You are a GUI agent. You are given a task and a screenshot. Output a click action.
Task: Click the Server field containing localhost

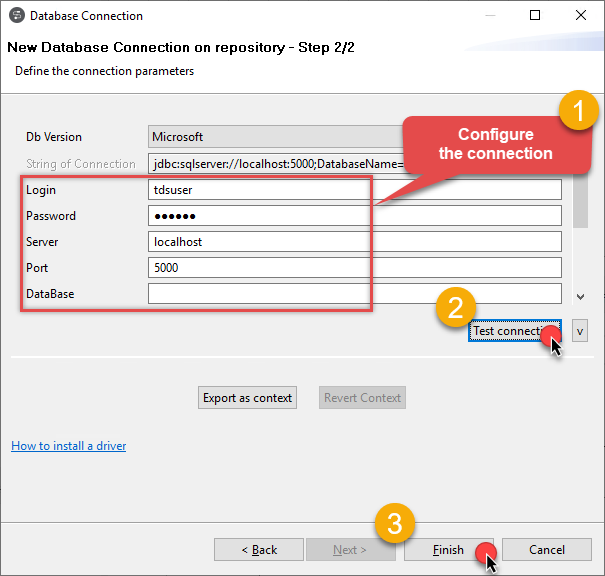click(355, 242)
